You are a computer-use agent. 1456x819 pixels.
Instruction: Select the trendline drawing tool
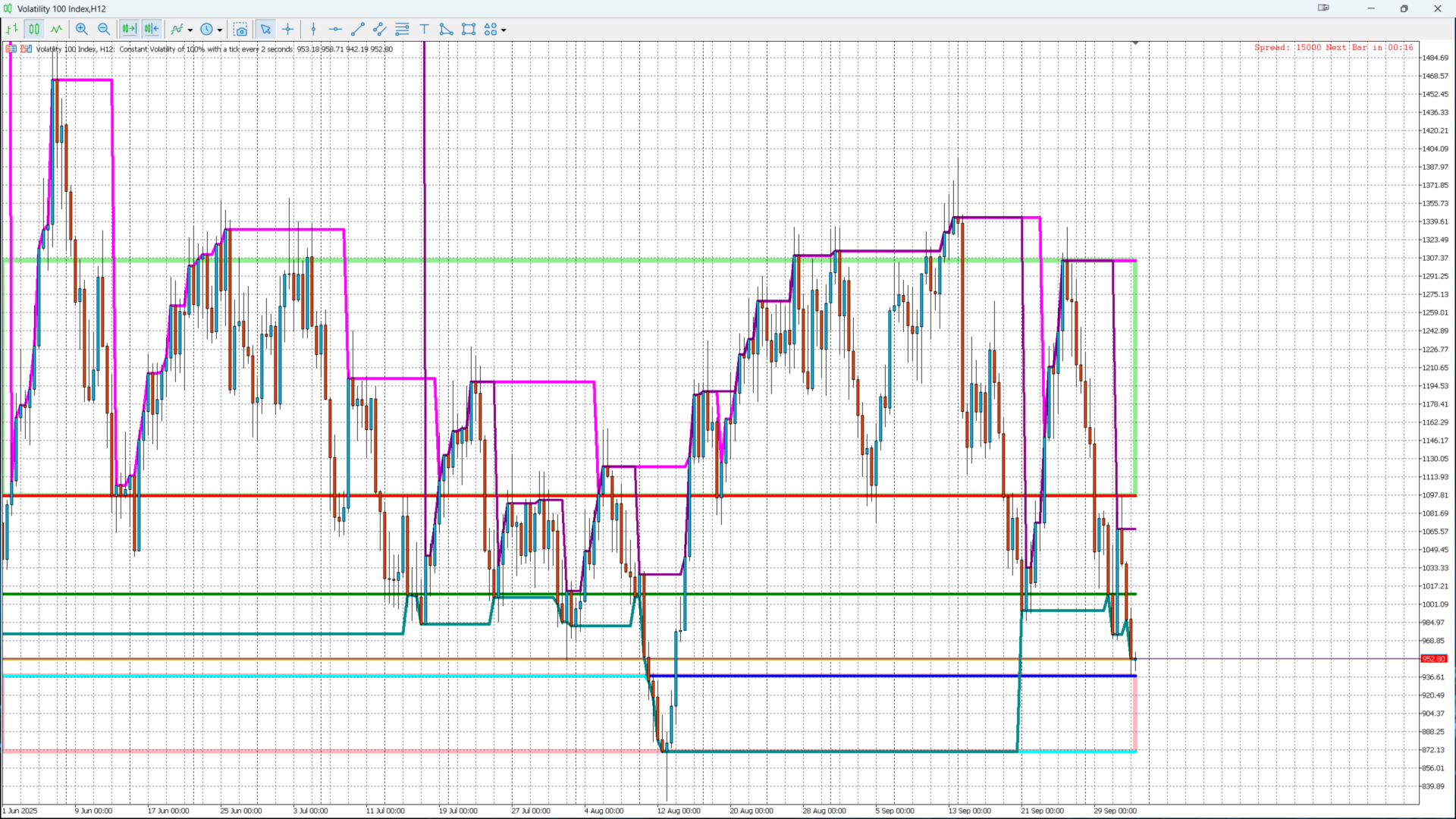click(358, 30)
